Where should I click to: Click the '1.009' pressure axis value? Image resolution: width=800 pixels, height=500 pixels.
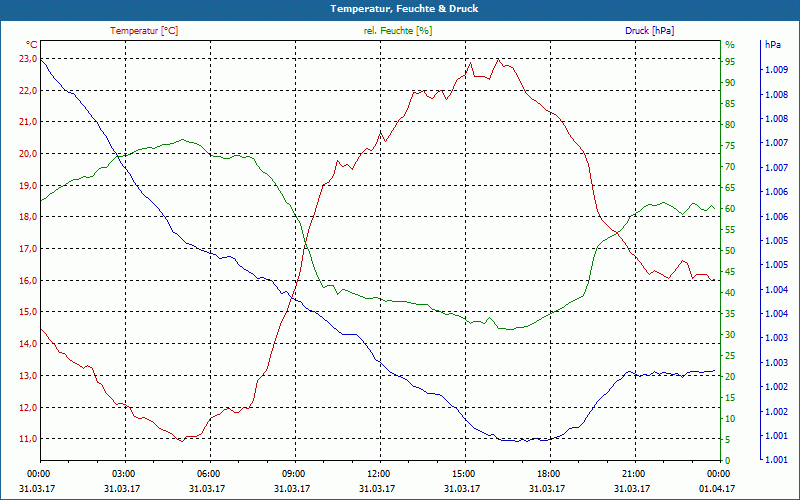point(777,70)
